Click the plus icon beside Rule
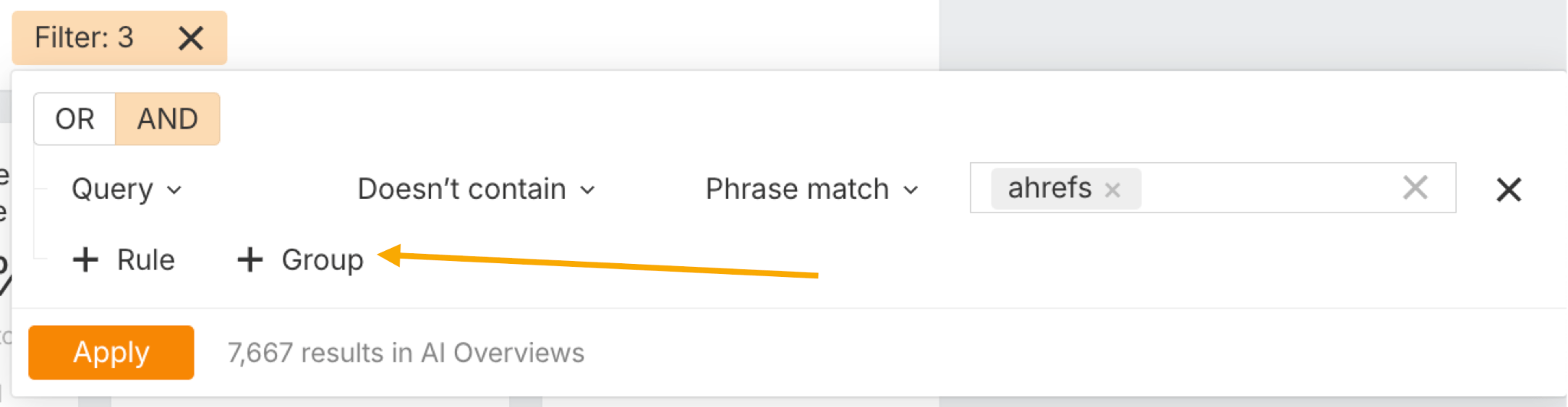The width and height of the screenshot is (1568, 407). pyautogui.click(x=86, y=260)
